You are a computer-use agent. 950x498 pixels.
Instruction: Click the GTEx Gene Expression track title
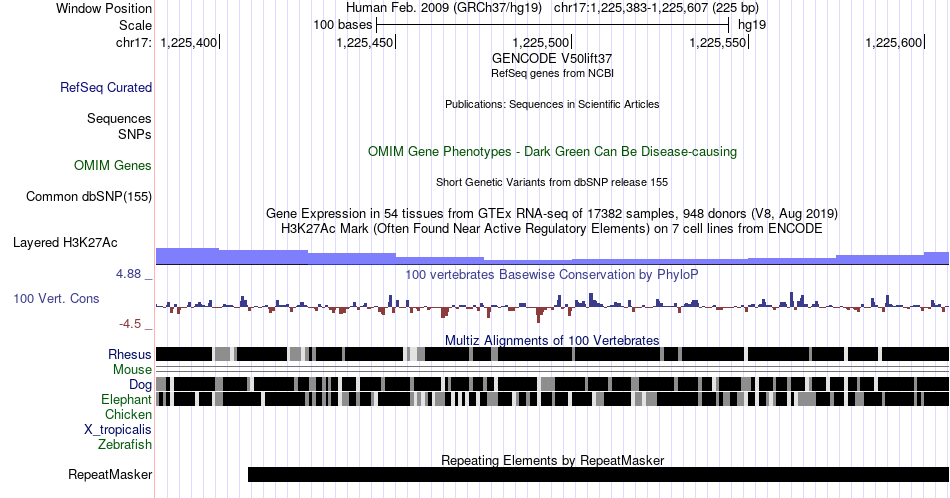click(552, 213)
